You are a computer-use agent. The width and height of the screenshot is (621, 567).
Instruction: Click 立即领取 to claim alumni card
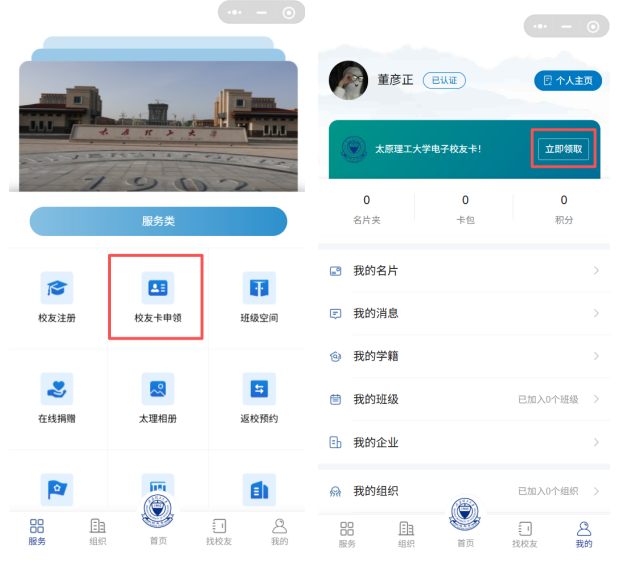[564, 149]
